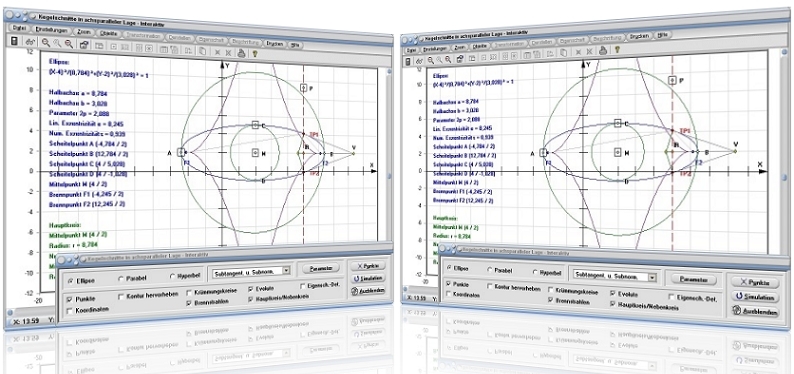Click the calculator icon in right window toolbar
The image size is (794, 374).
click(409, 61)
